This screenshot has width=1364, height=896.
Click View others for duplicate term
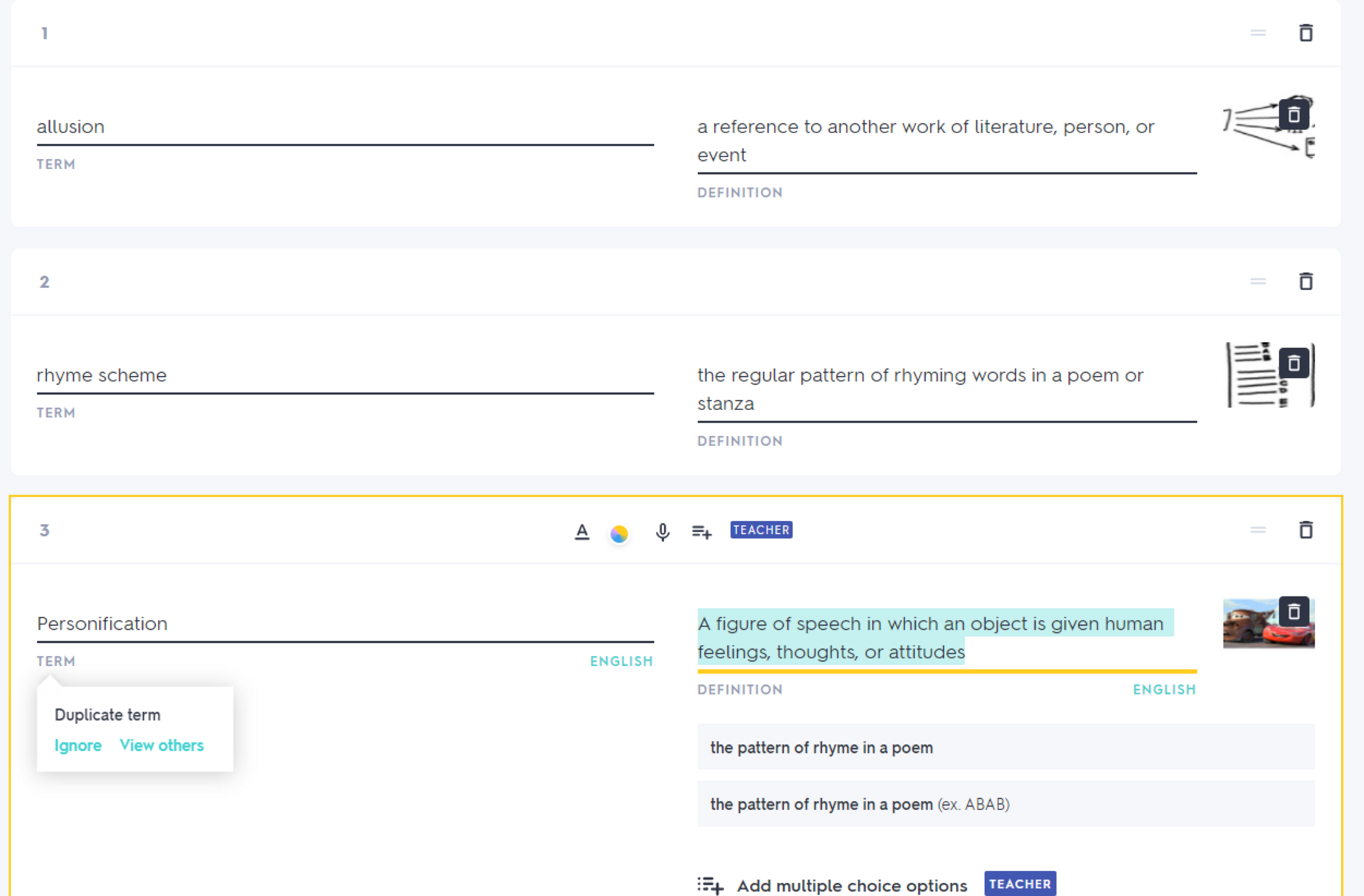click(161, 746)
